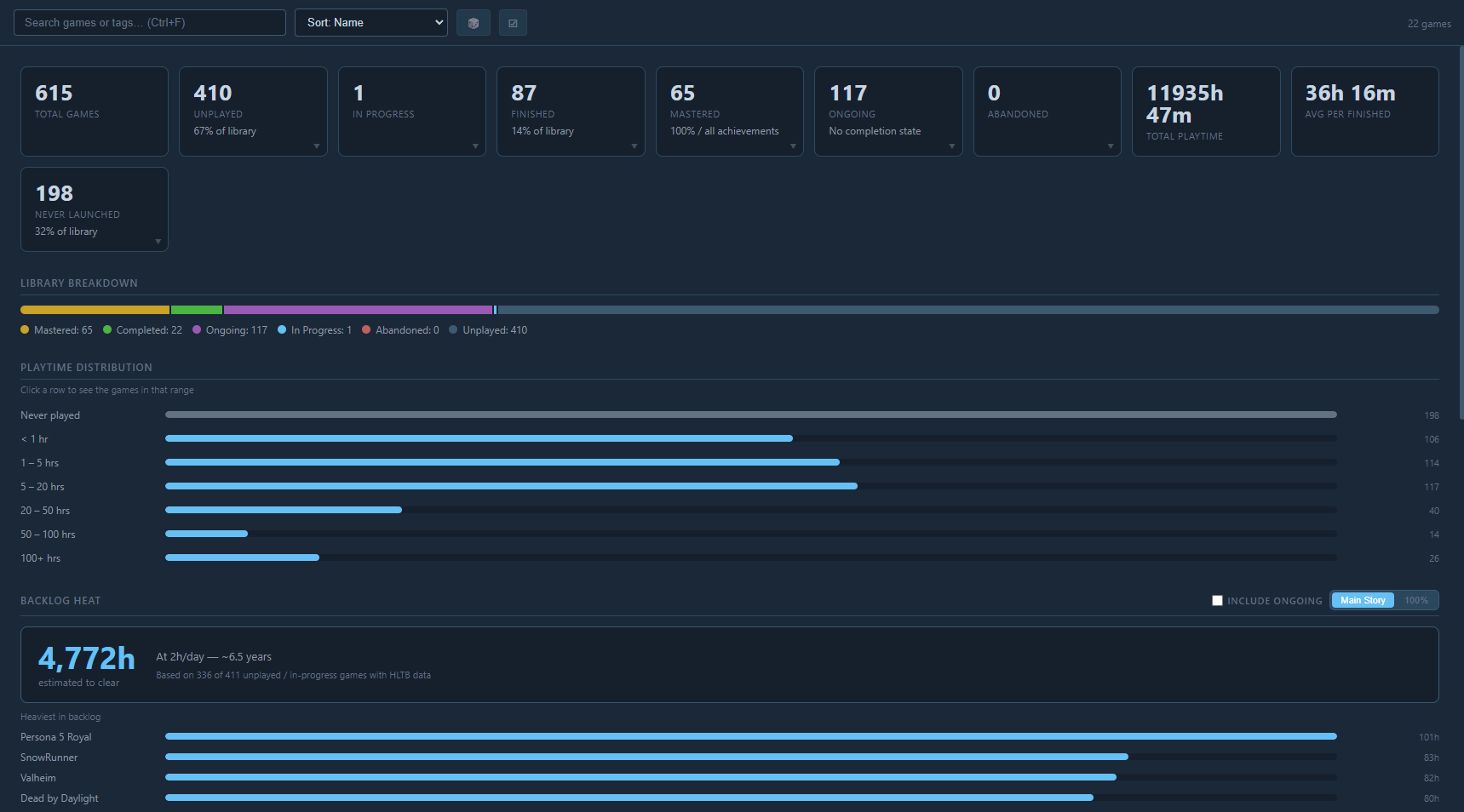The height and width of the screenshot is (812, 1464).
Task: Select the Ongoing: 117 legend entry
Action: [x=230, y=330]
